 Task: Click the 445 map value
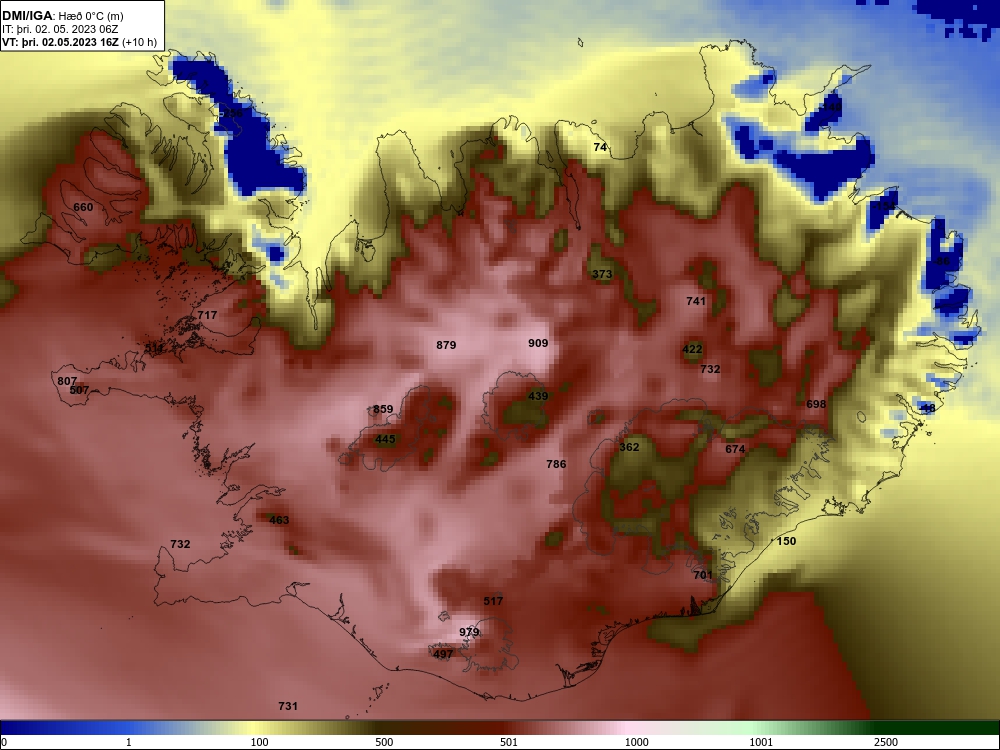tap(385, 439)
